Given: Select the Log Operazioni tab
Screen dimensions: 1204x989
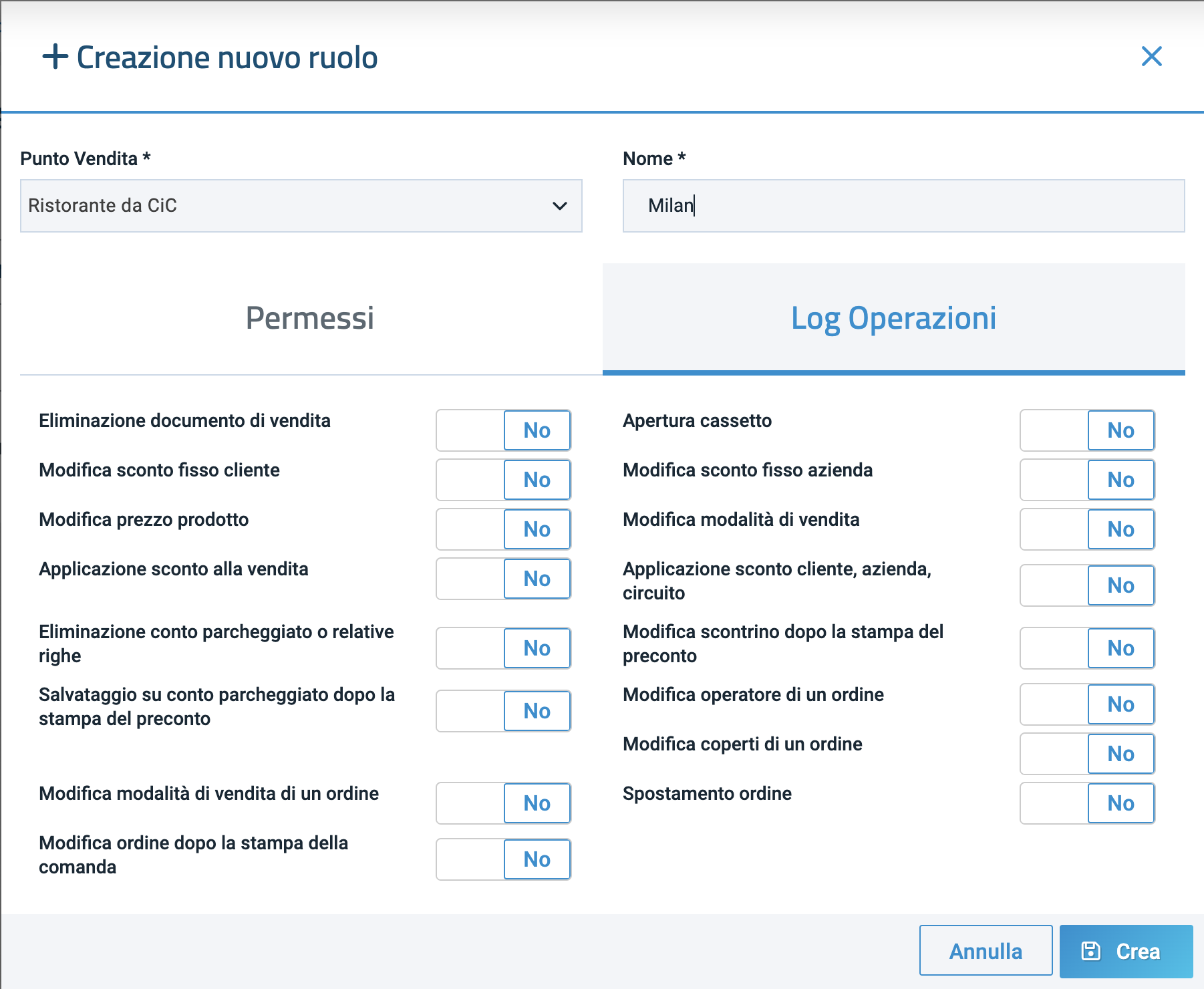Looking at the screenshot, I should 893,318.
